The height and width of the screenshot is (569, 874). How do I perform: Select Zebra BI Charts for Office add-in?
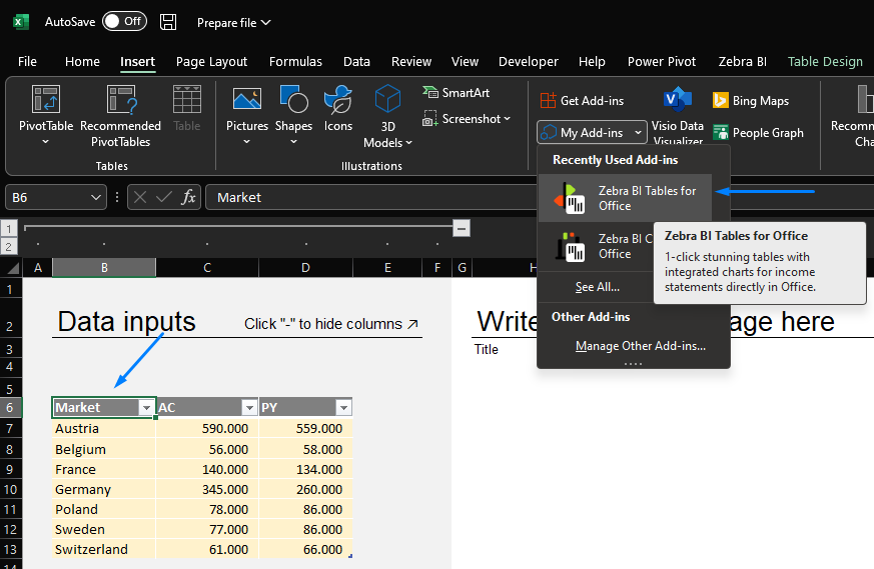(x=596, y=246)
